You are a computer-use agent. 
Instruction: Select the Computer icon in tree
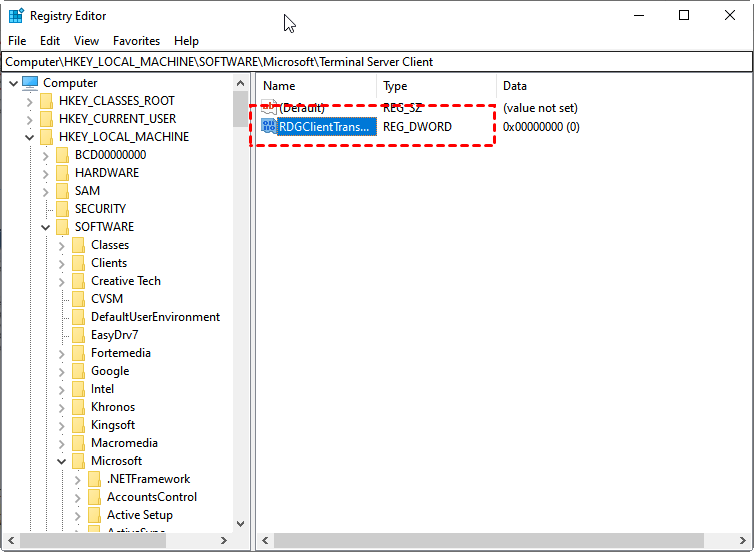(30, 83)
